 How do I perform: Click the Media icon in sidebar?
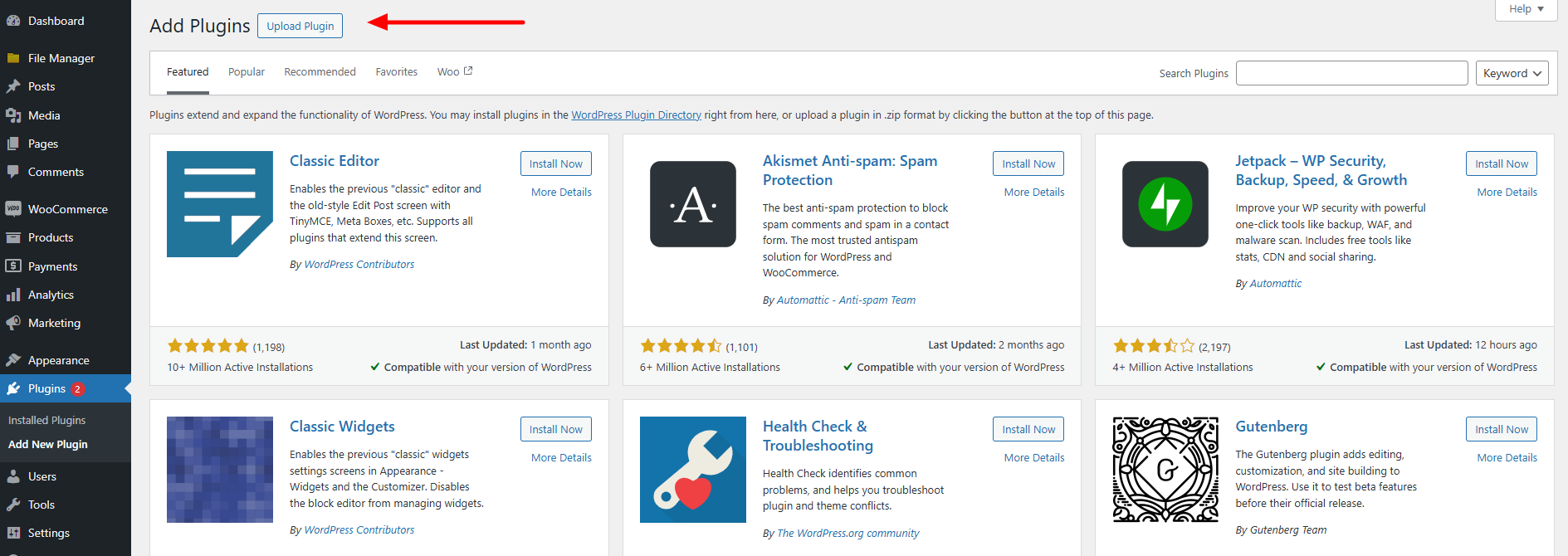click(x=13, y=115)
